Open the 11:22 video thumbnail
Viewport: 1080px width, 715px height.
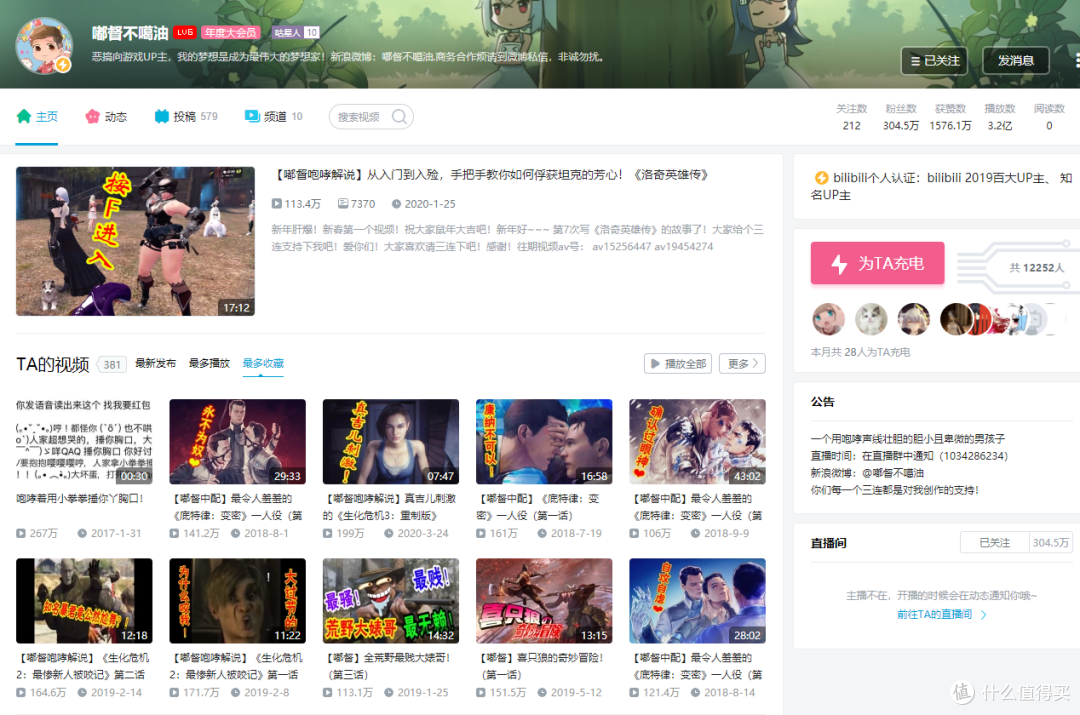tap(238, 601)
